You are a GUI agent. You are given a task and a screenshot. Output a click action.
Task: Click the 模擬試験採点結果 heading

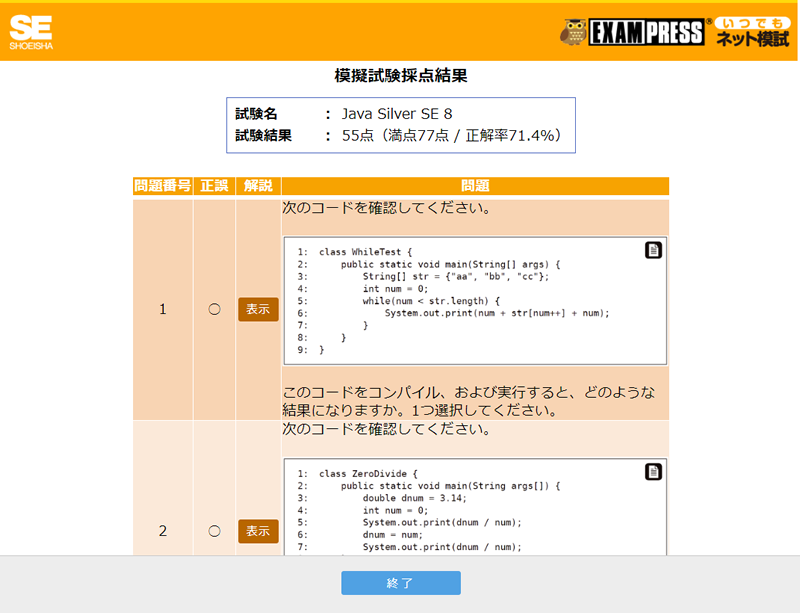[x=401, y=76]
